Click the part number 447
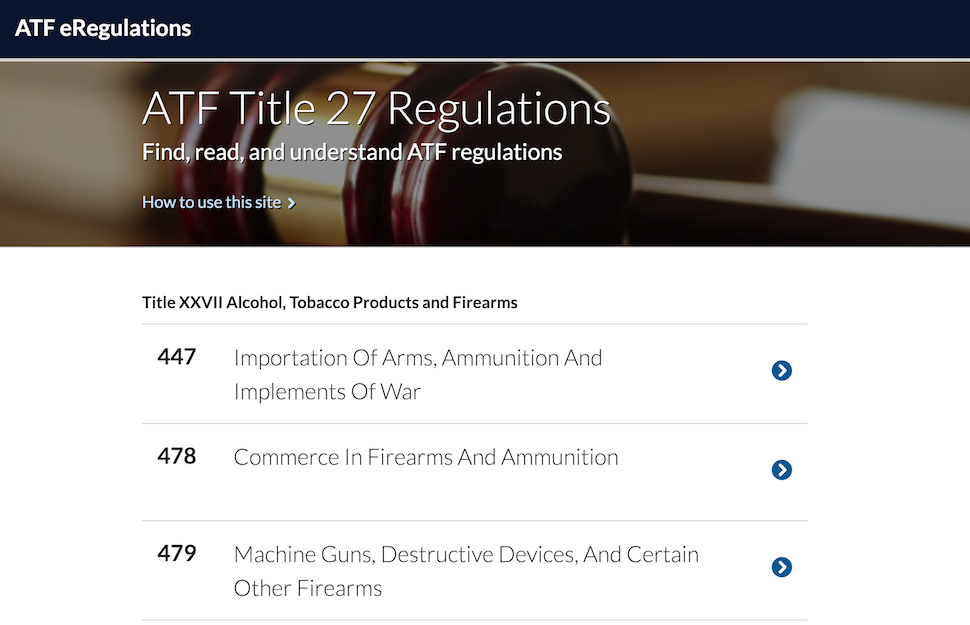Image resolution: width=970 pixels, height=625 pixels. (177, 356)
